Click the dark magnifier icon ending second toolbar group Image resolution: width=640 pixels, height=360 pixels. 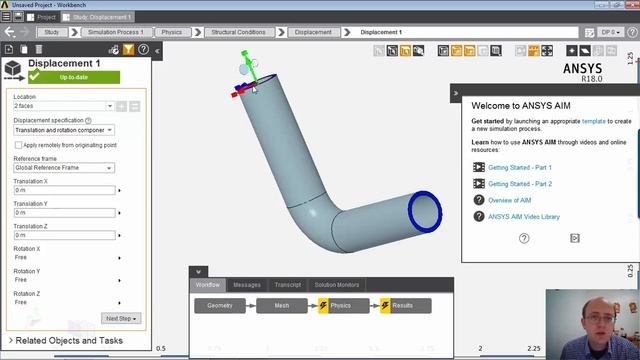(x=496, y=51)
